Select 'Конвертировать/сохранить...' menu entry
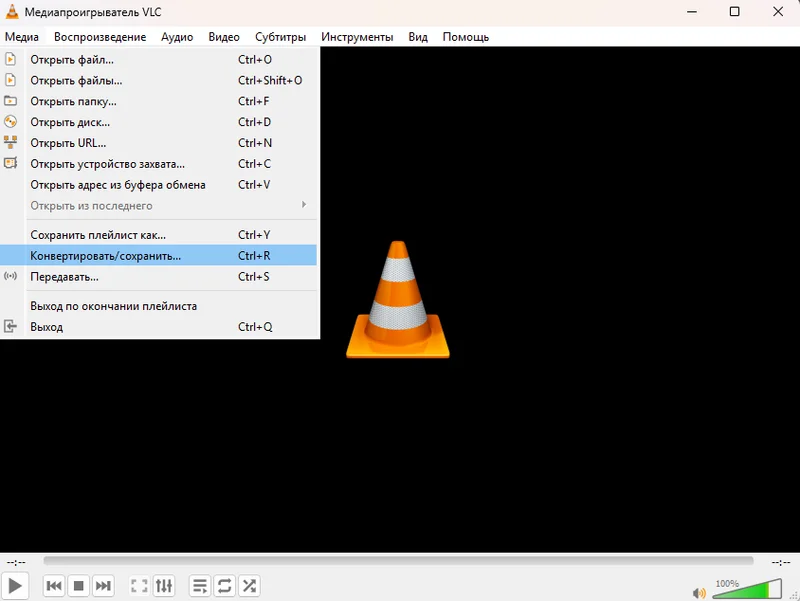 [106, 256]
